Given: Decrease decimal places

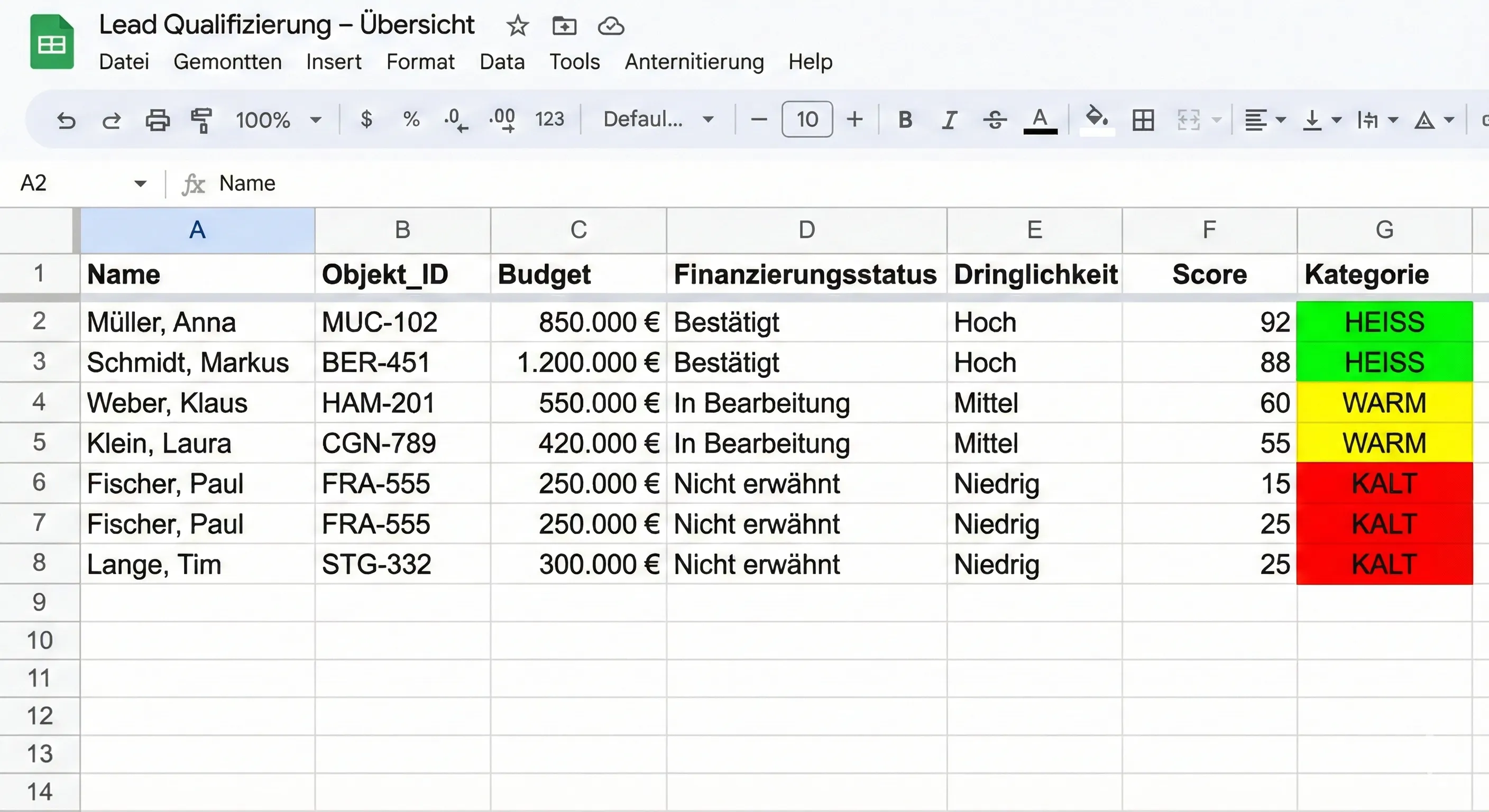Looking at the screenshot, I should [456, 119].
